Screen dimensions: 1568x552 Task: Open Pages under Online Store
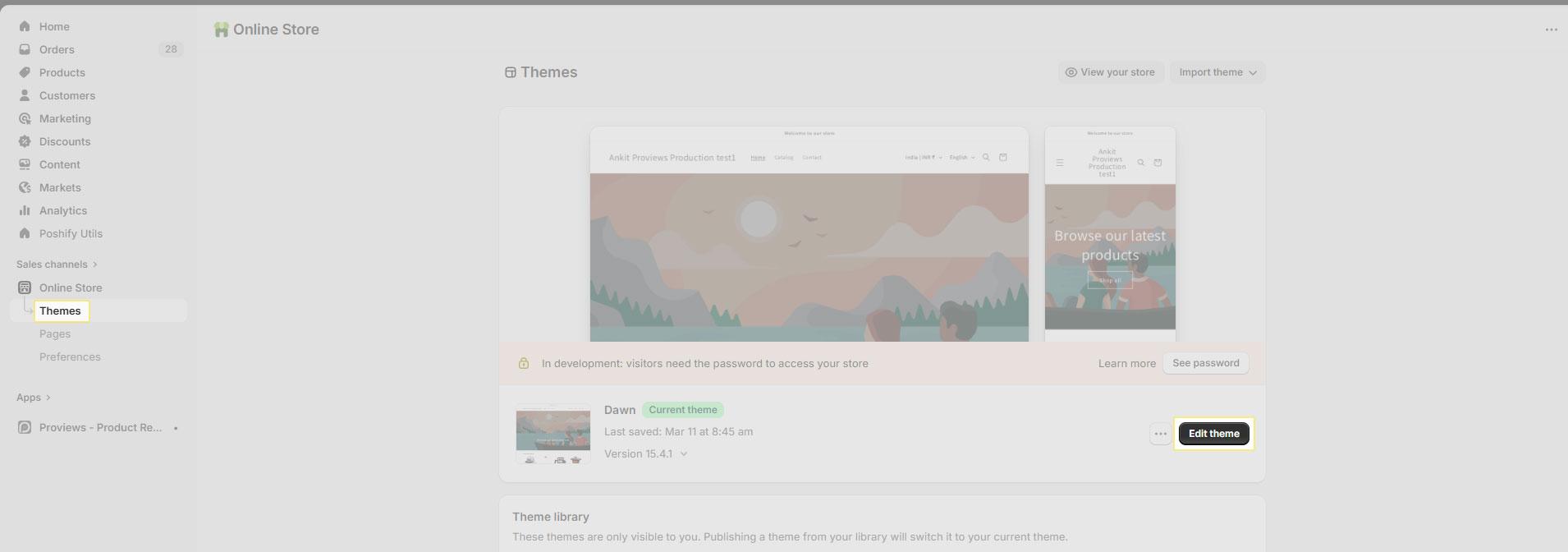click(55, 333)
